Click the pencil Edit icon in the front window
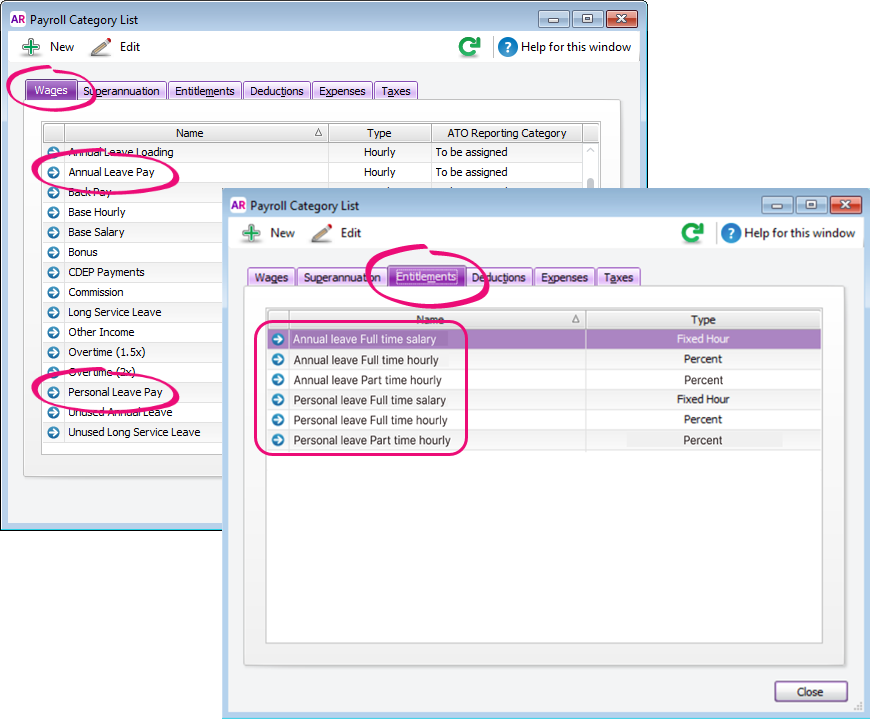 pyautogui.click(x=321, y=233)
